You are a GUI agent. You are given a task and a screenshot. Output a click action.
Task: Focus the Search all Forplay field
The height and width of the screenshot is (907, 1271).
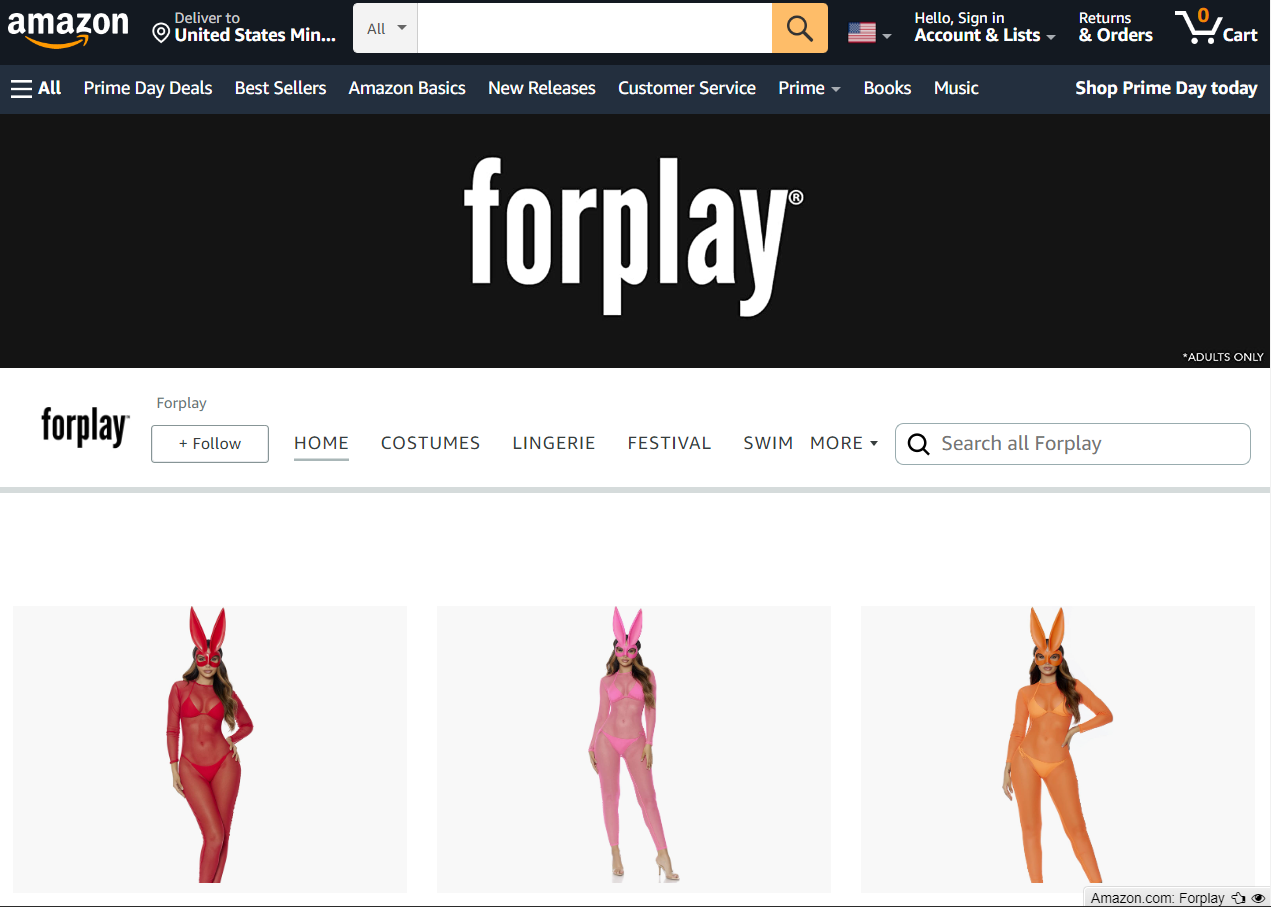(1072, 444)
